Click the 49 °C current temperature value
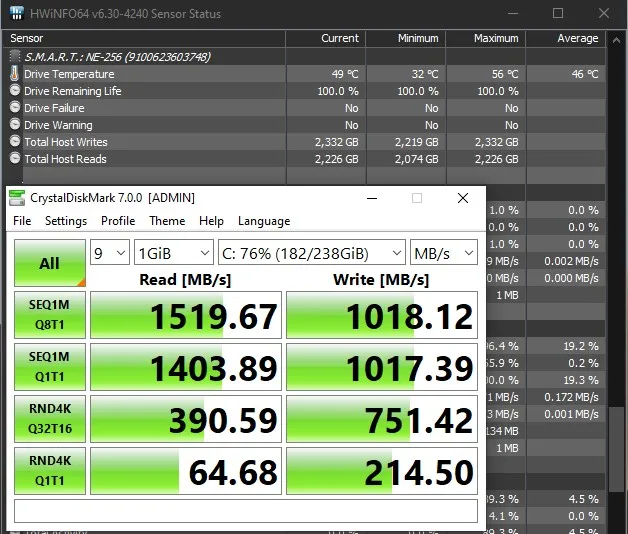This screenshot has height=534, width=628. click(345, 74)
